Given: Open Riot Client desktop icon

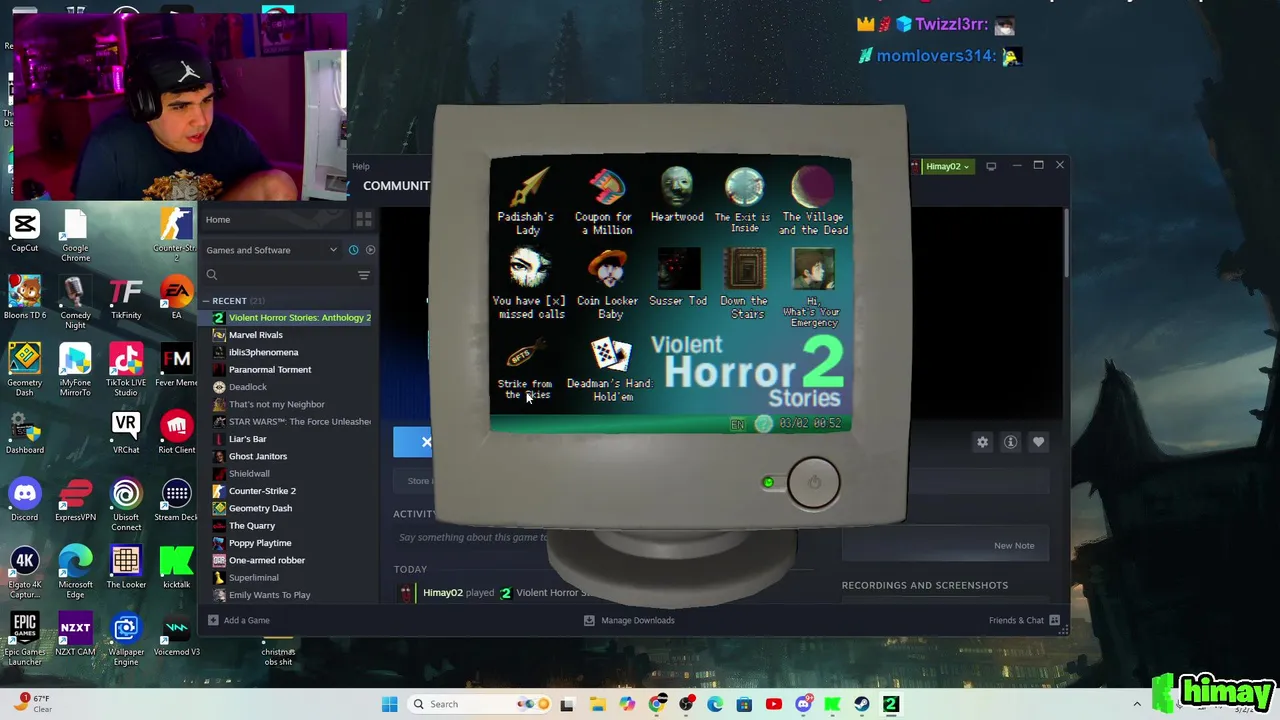Looking at the screenshot, I should point(177,432).
